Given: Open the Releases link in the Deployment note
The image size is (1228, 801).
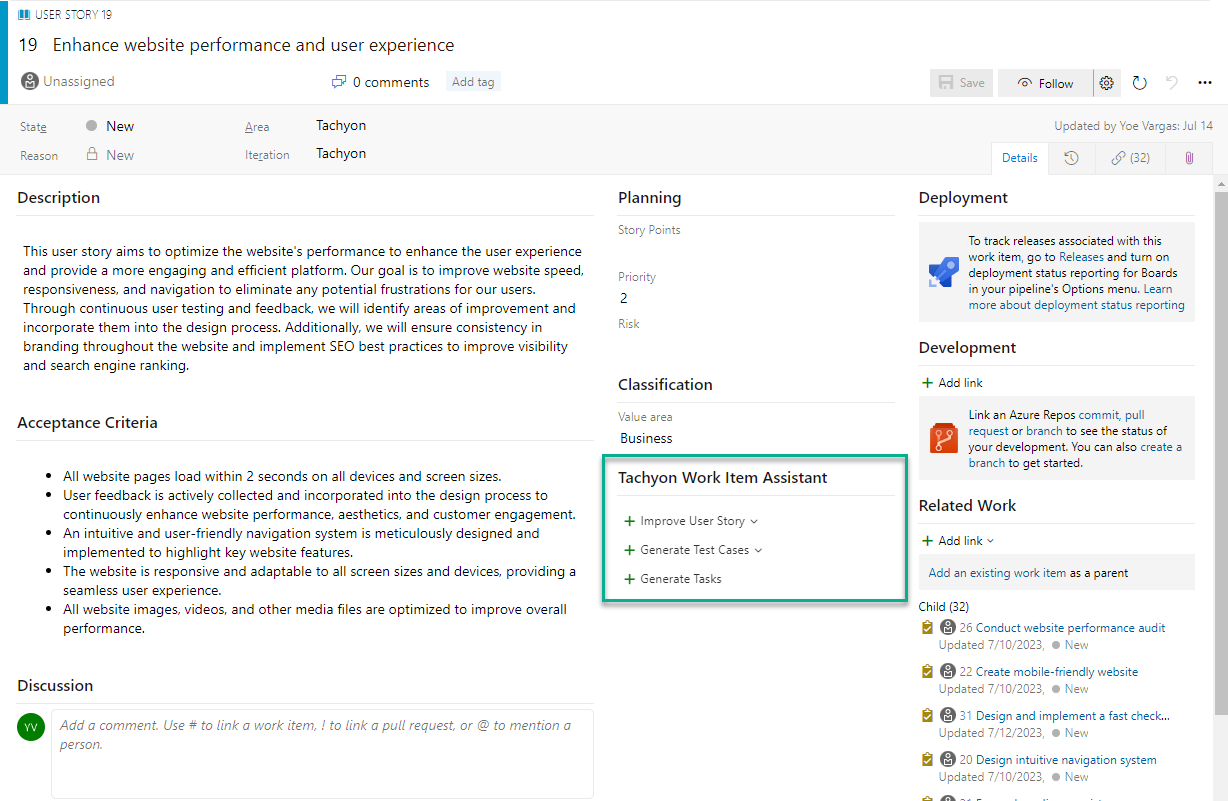Looking at the screenshot, I should [1083, 256].
